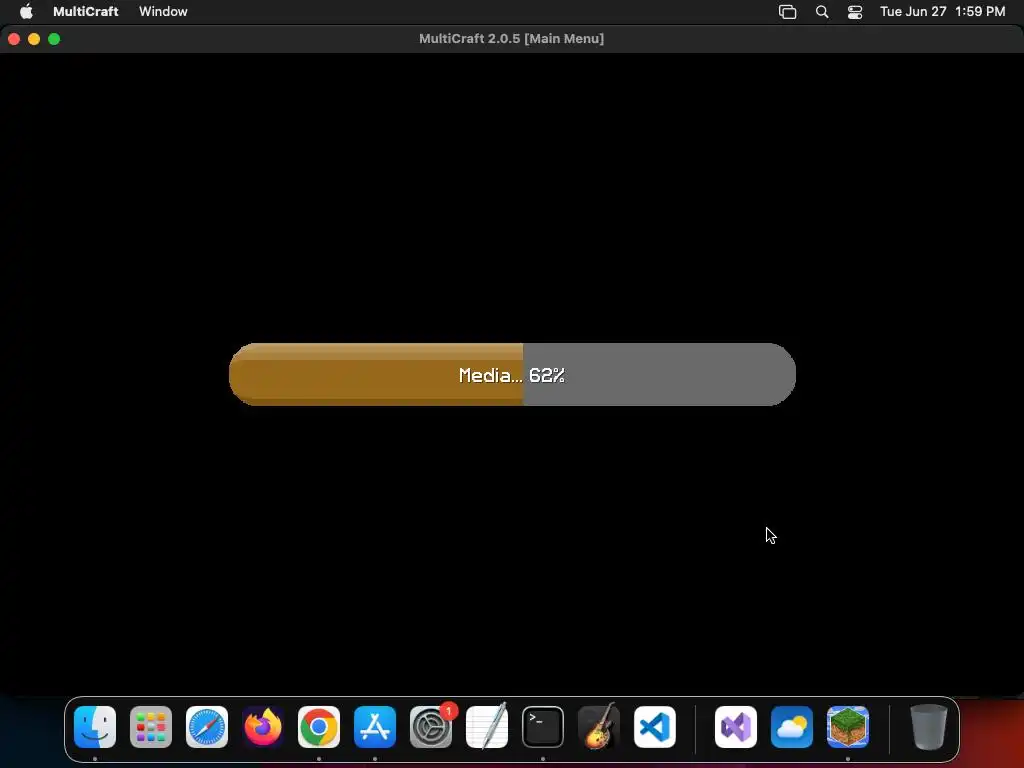
Task: Open the Trash in the dock
Action: point(929,727)
